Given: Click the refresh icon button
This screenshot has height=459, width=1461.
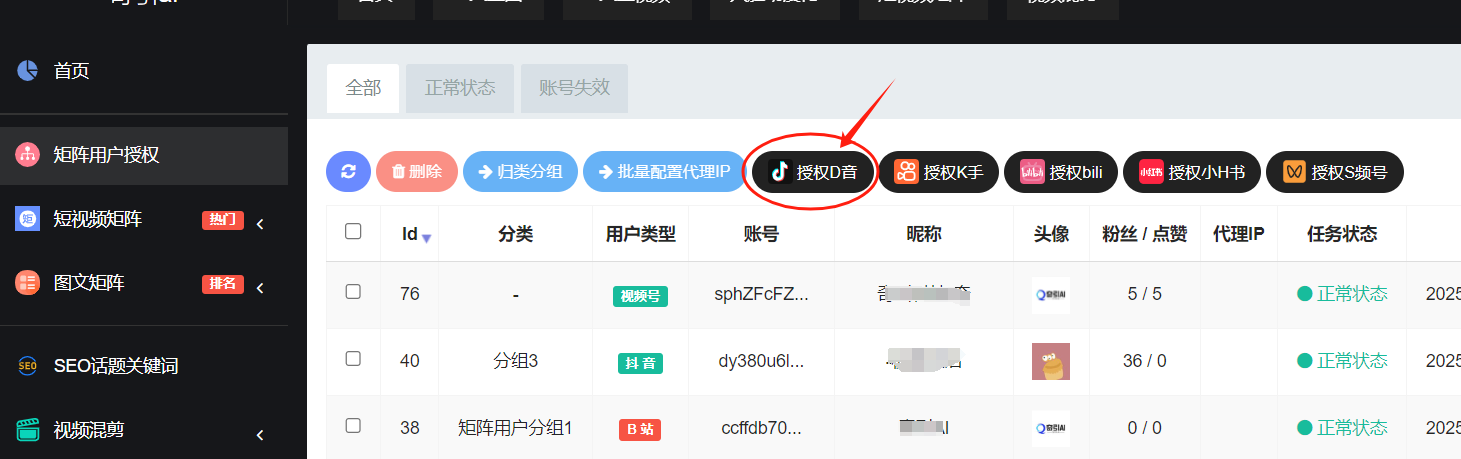Looking at the screenshot, I should (x=348, y=171).
